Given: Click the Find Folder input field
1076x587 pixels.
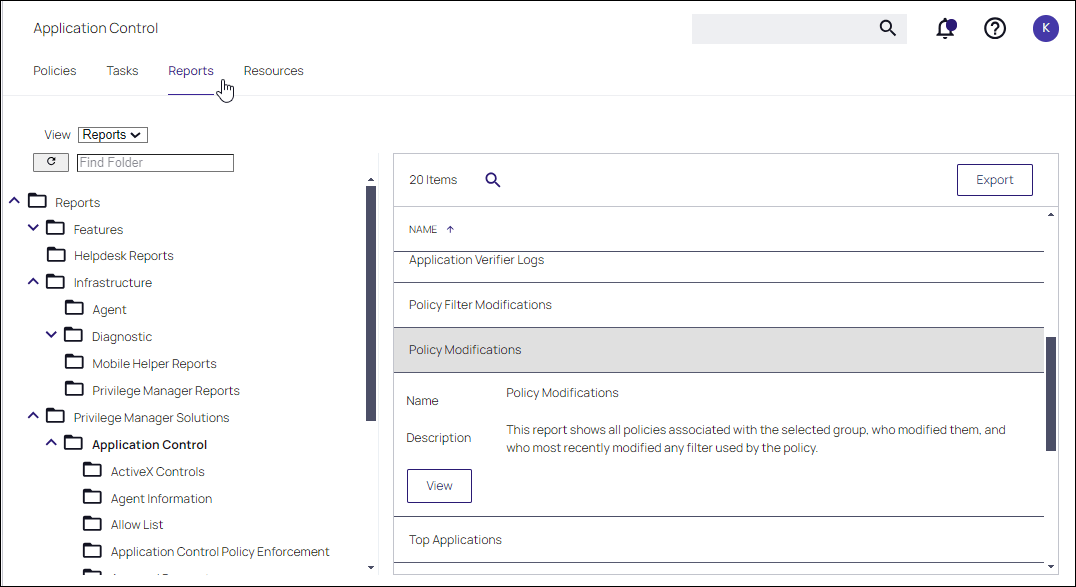Looking at the screenshot, I should pos(155,163).
